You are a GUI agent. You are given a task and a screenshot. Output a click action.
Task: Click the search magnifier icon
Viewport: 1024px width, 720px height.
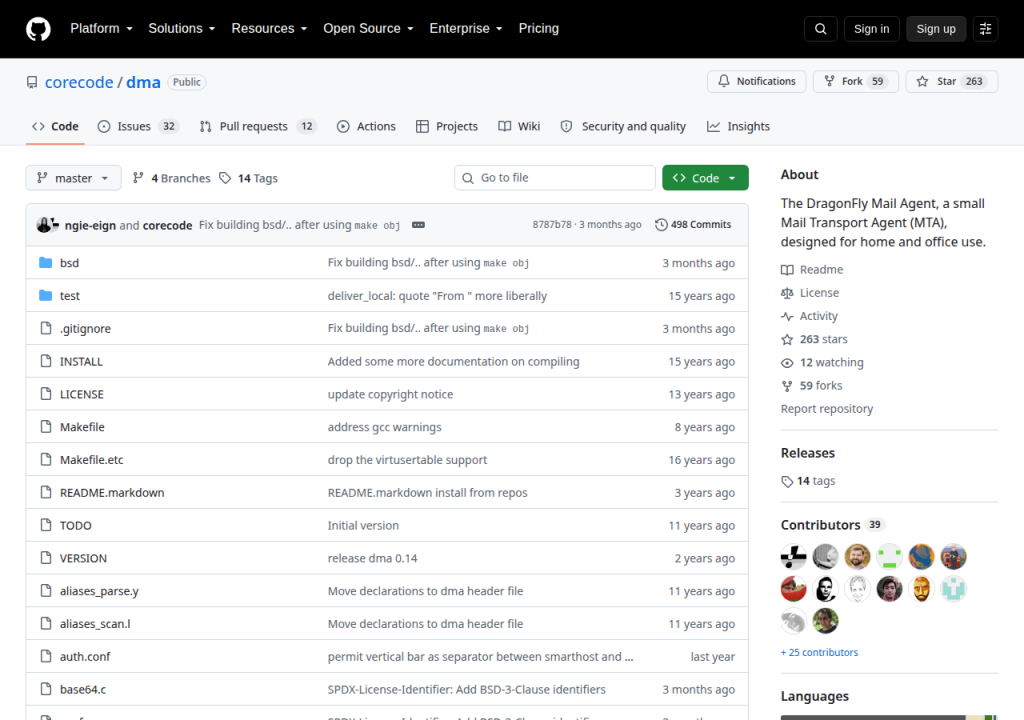821,29
